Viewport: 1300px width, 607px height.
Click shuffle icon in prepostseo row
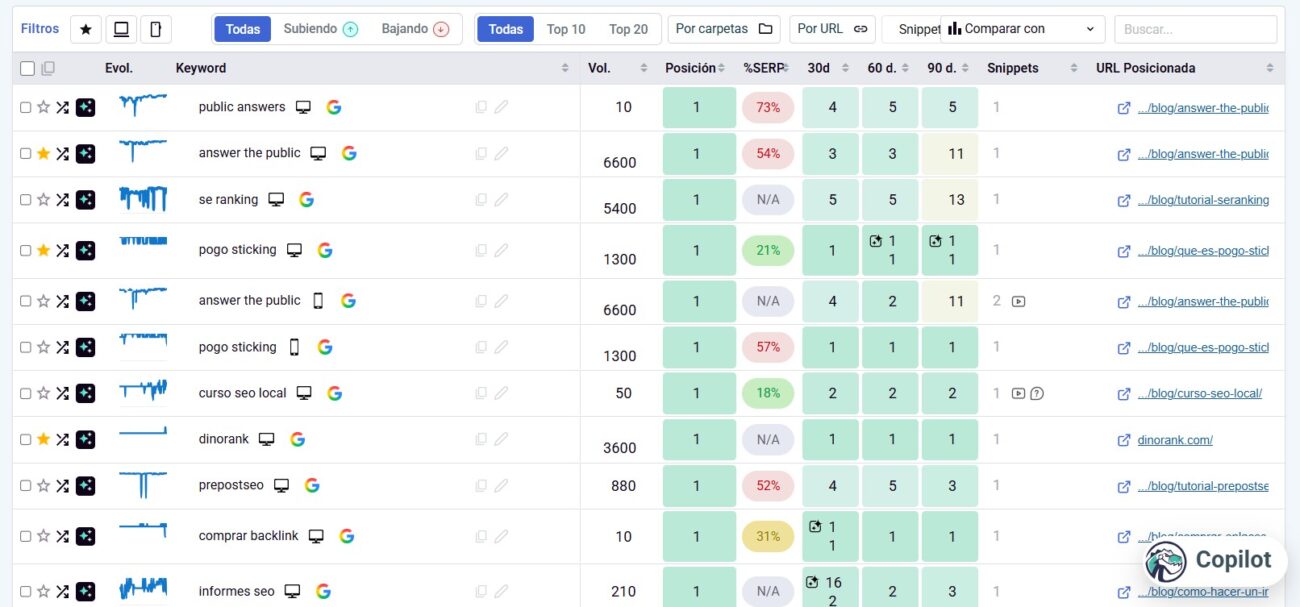(62, 486)
